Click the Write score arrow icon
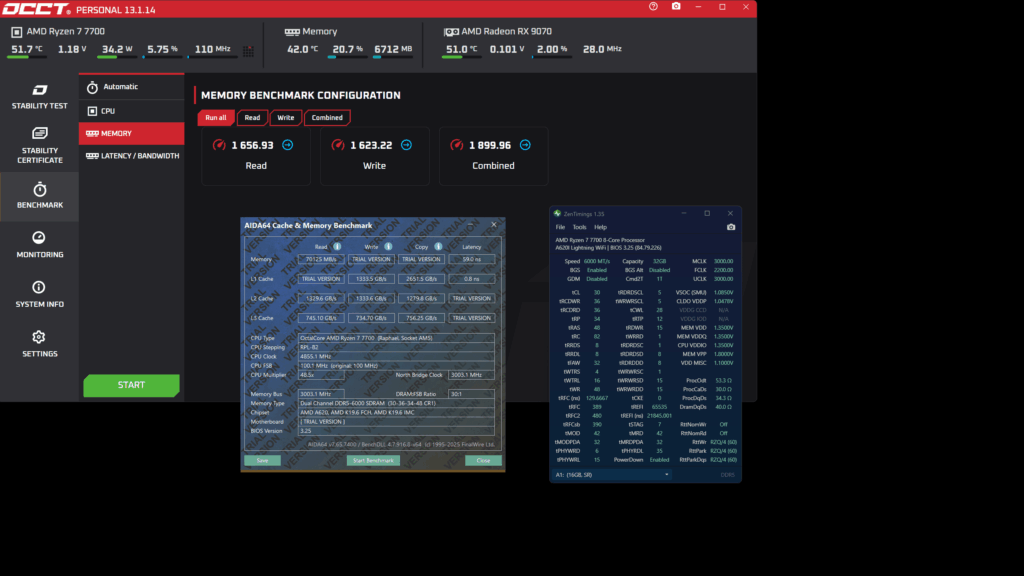 pyautogui.click(x=406, y=145)
